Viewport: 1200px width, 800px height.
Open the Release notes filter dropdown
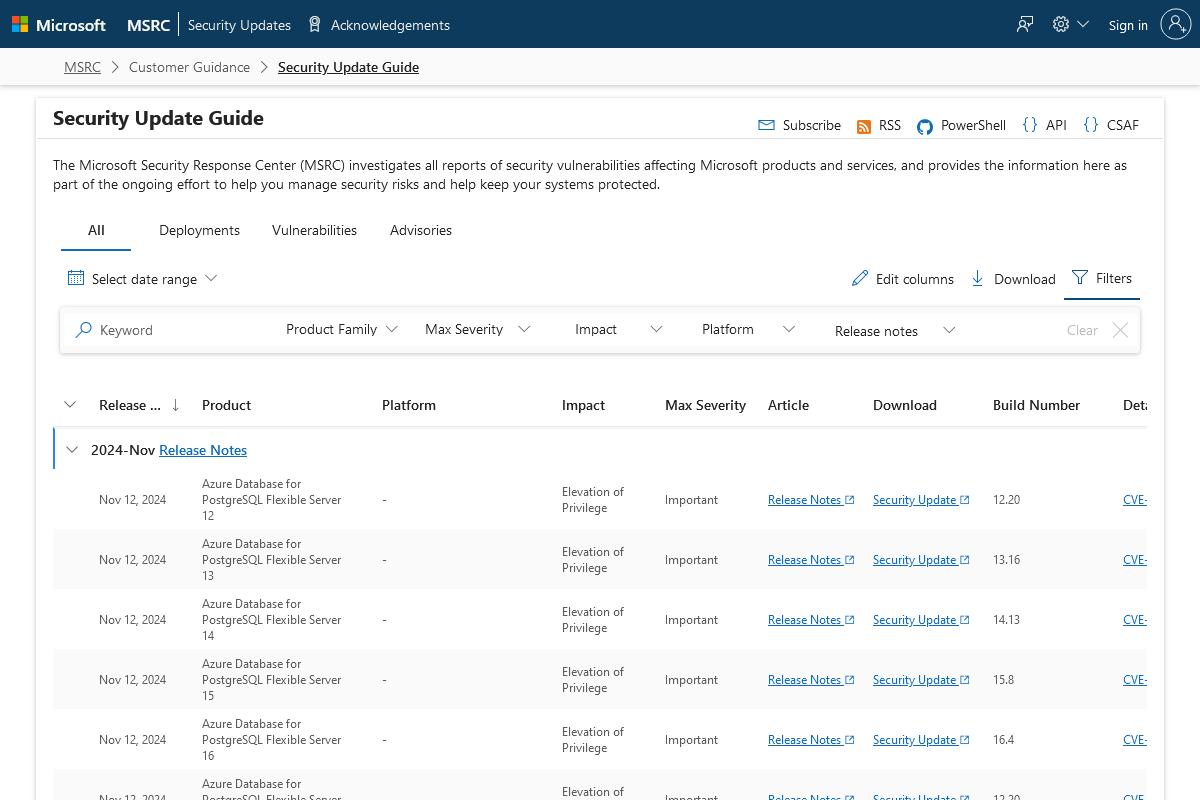pos(895,330)
